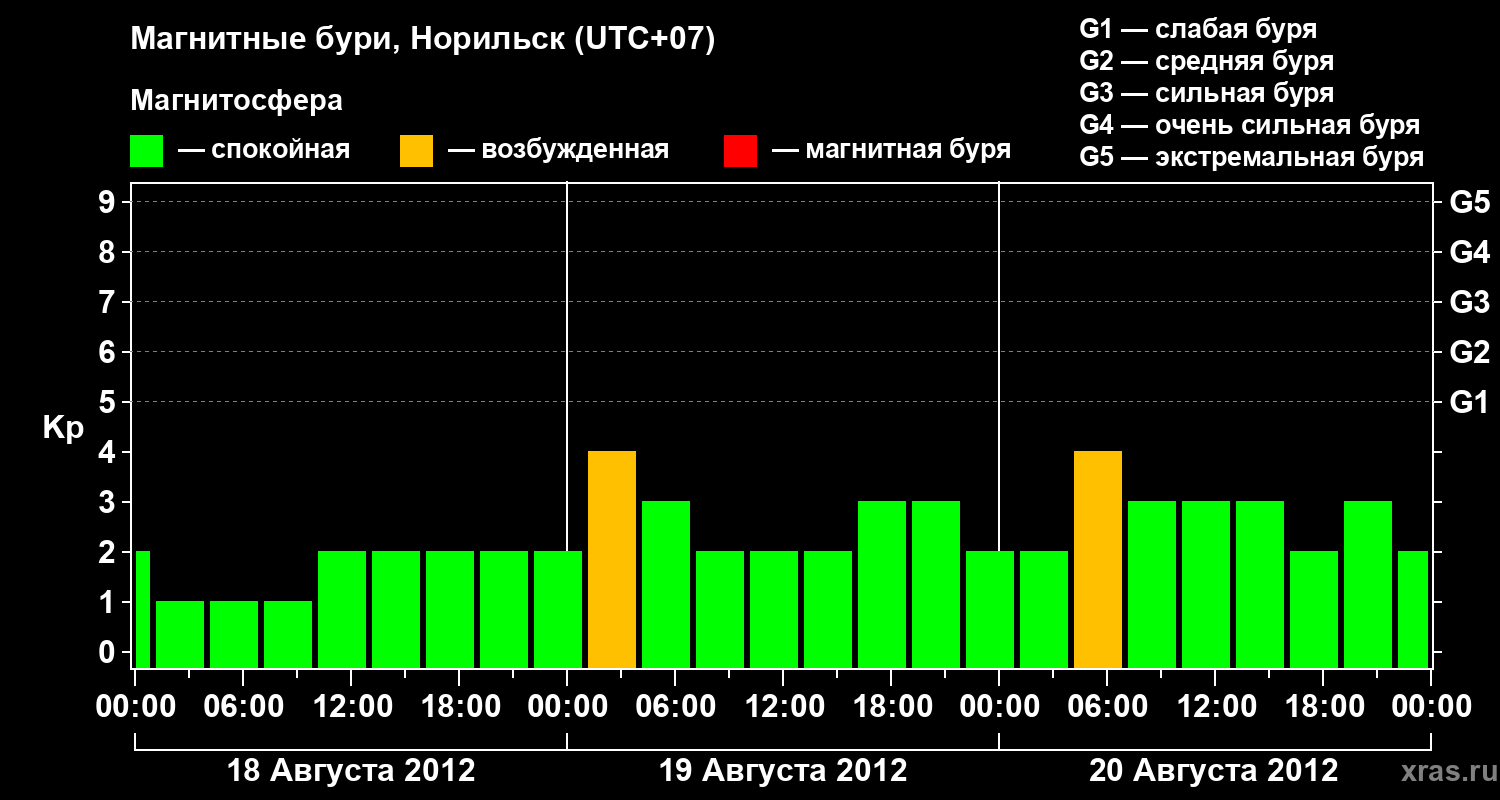Screen dimensions: 1500x800
Task: Click the '18 Августа 2012' date label
Action: [351, 771]
